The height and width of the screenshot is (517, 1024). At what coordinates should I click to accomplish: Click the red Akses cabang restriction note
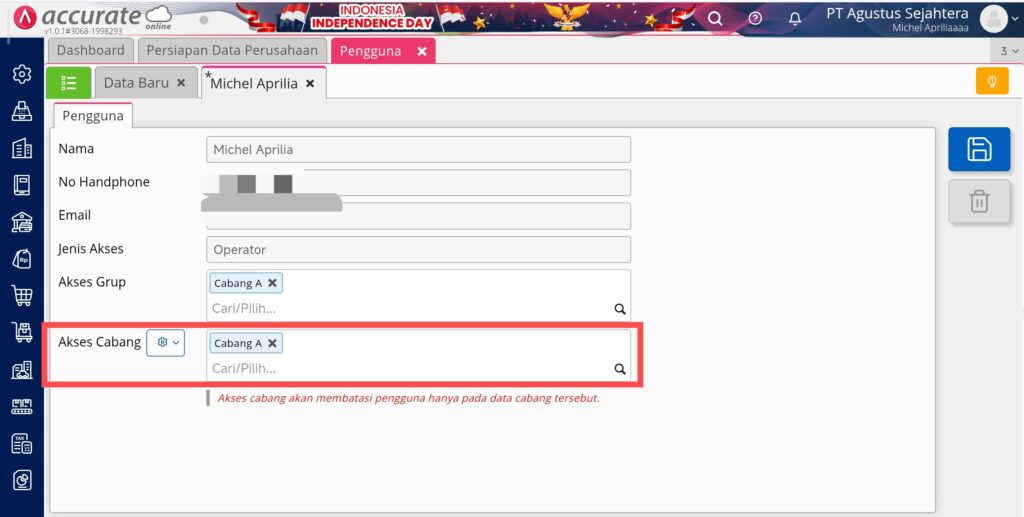pyautogui.click(x=408, y=398)
